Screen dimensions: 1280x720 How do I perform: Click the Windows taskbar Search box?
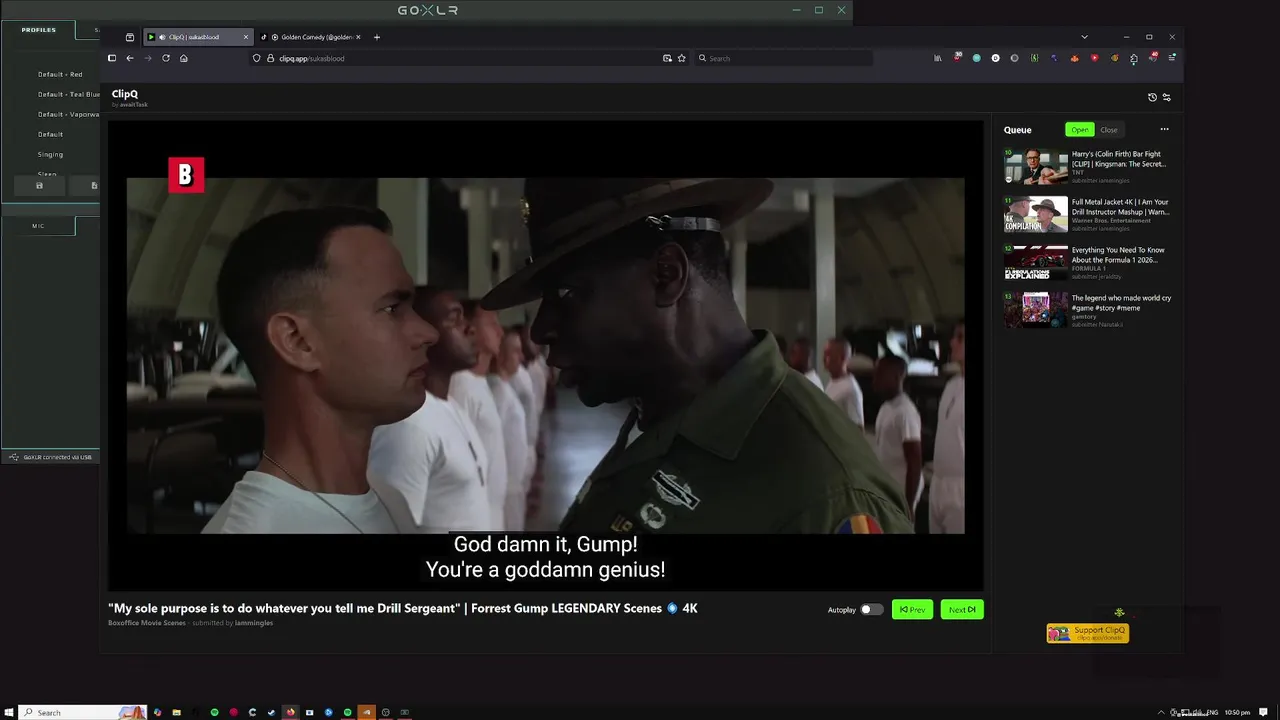[x=83, y=712]
